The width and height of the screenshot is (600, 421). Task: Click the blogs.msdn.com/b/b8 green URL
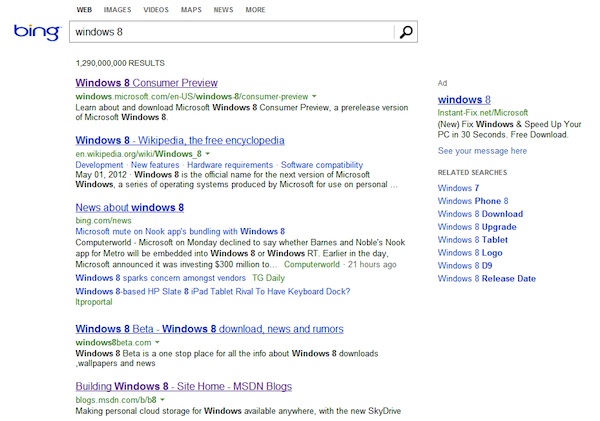pyautogui.click(x=116, y=400)
